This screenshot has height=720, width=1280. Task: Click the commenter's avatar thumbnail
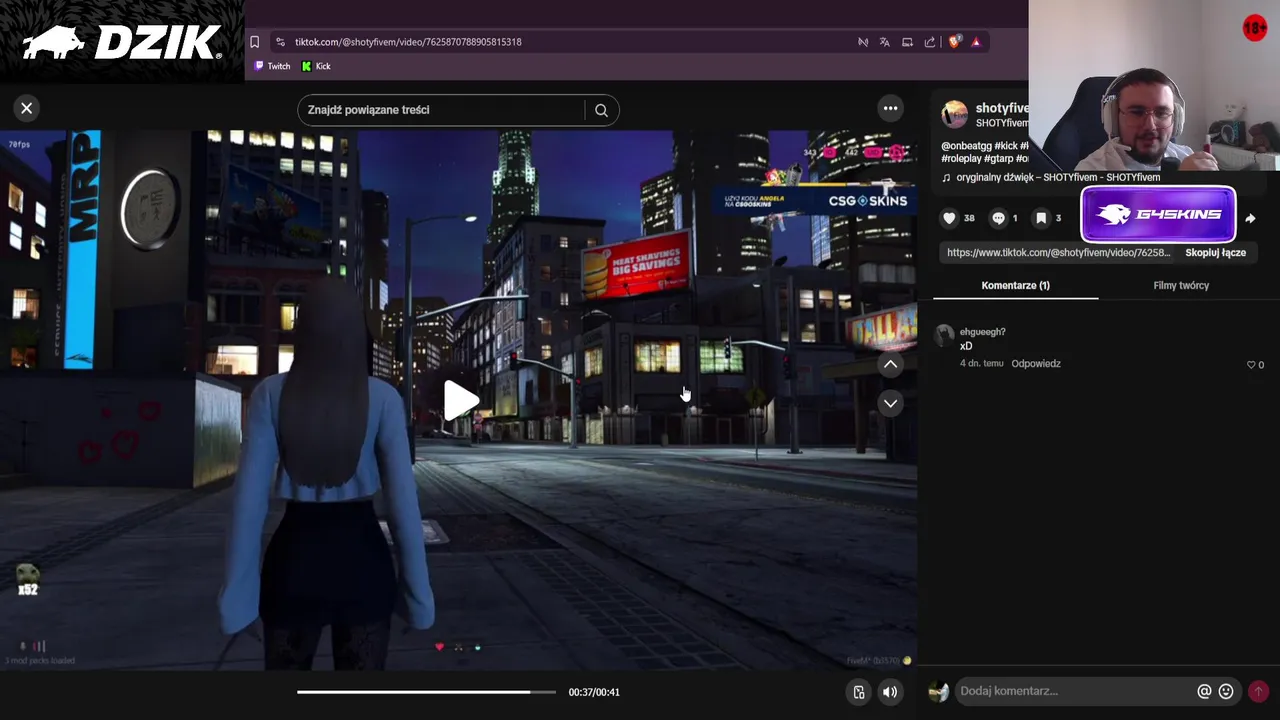(944, 336)
